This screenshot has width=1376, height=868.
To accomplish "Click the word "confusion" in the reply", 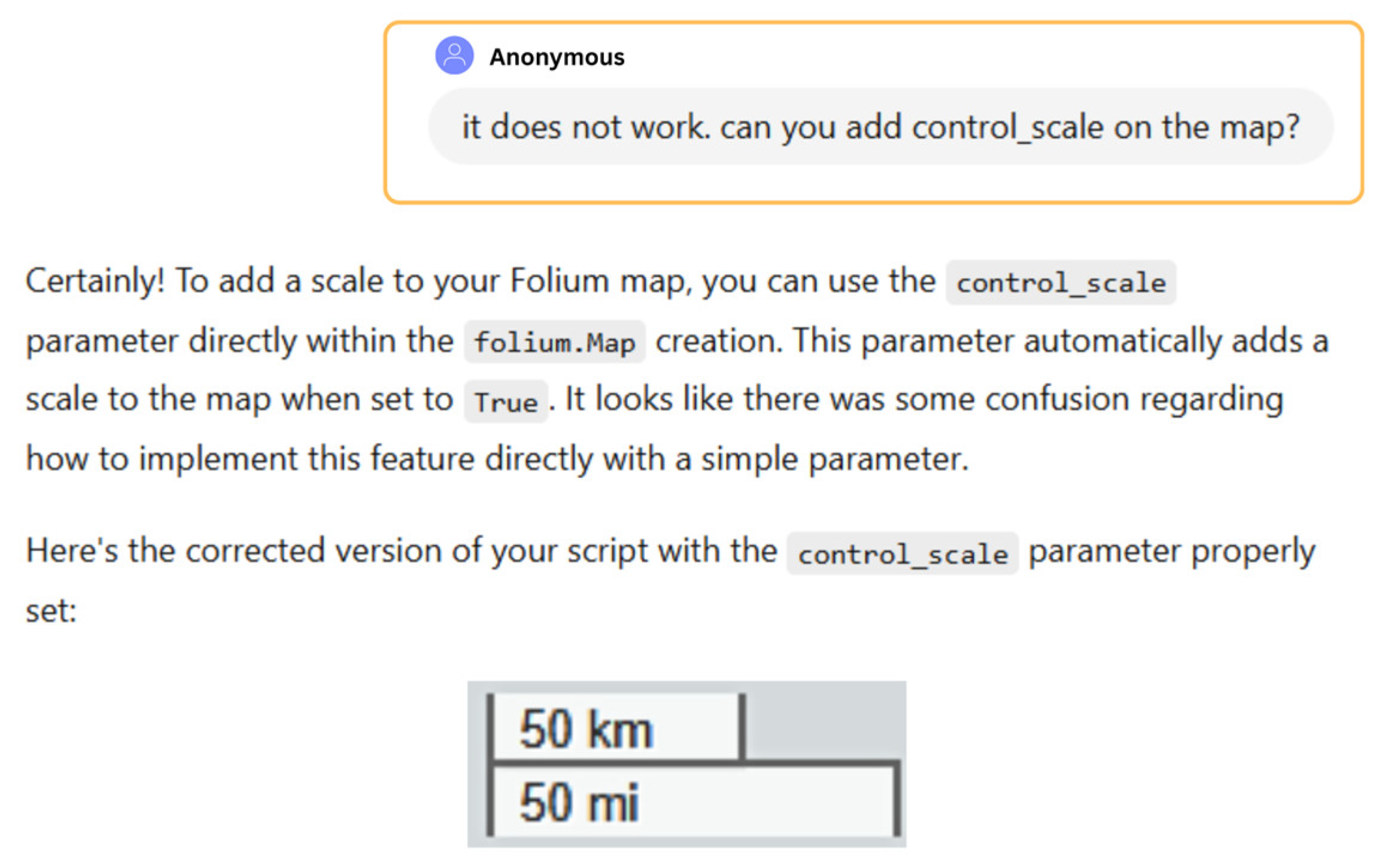I will click(1056, 399).
